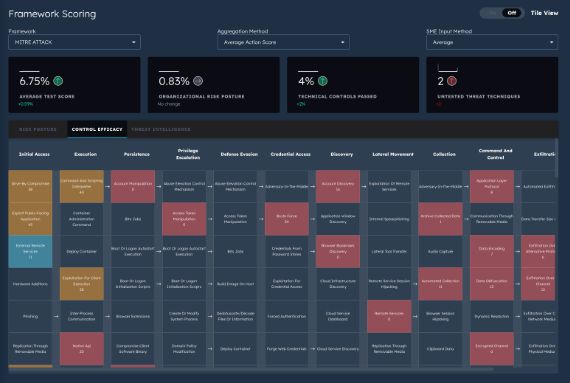This screenshot has width=570, height=383.
Task: Select the Command And Scripting Interpreter tile
Action: pos(82,186)
